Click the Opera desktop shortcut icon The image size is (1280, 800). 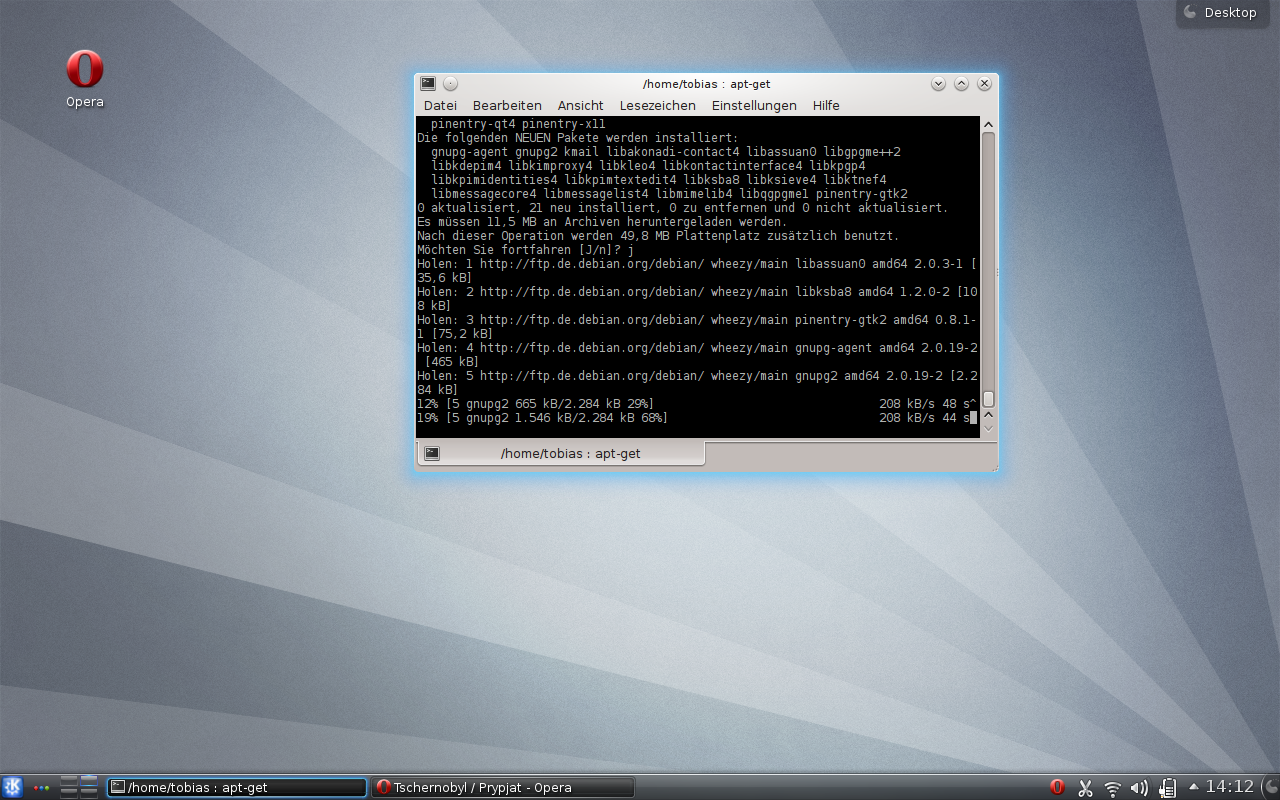coord(85,70)
